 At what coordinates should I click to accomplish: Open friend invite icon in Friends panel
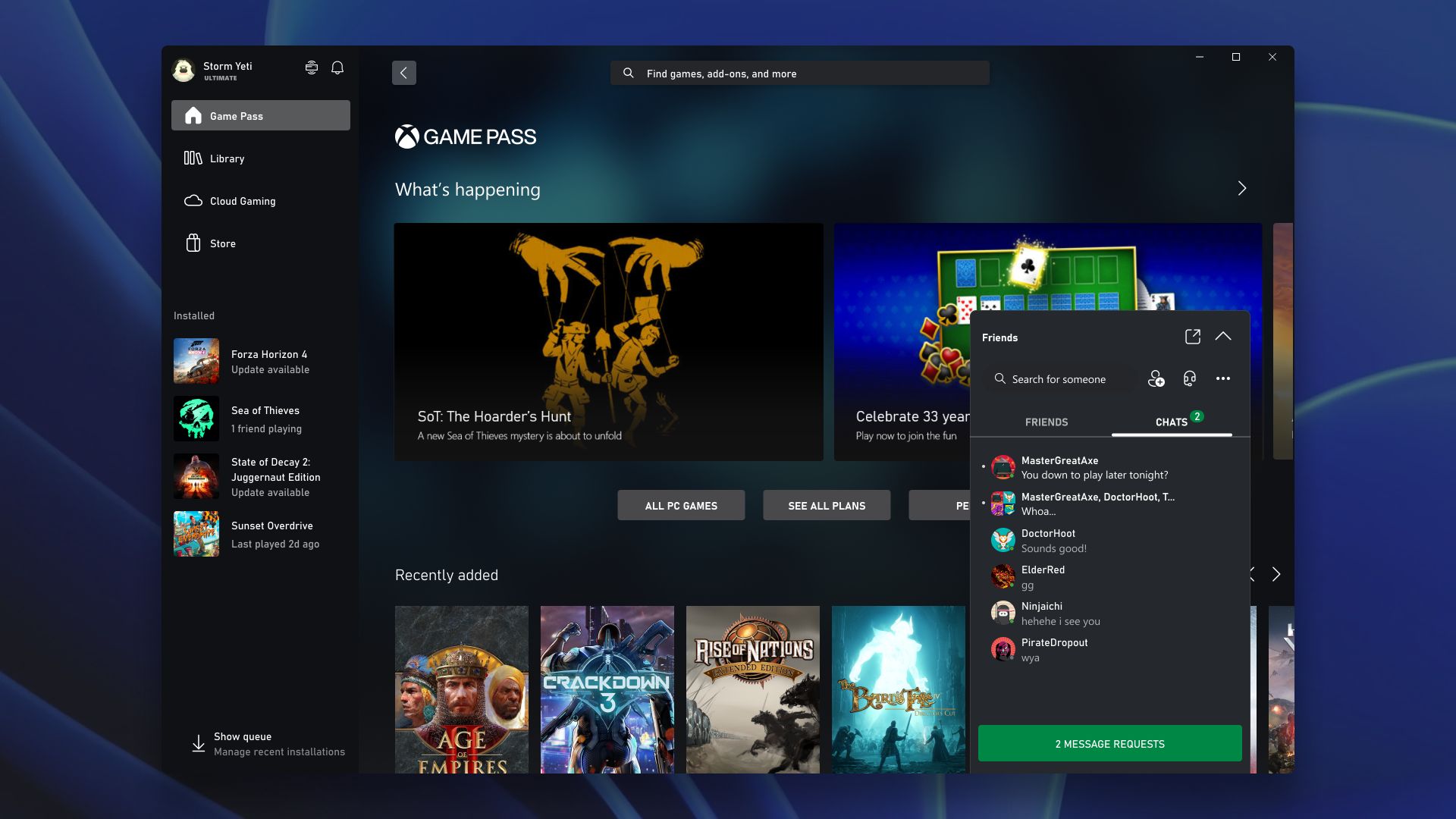1156,378
